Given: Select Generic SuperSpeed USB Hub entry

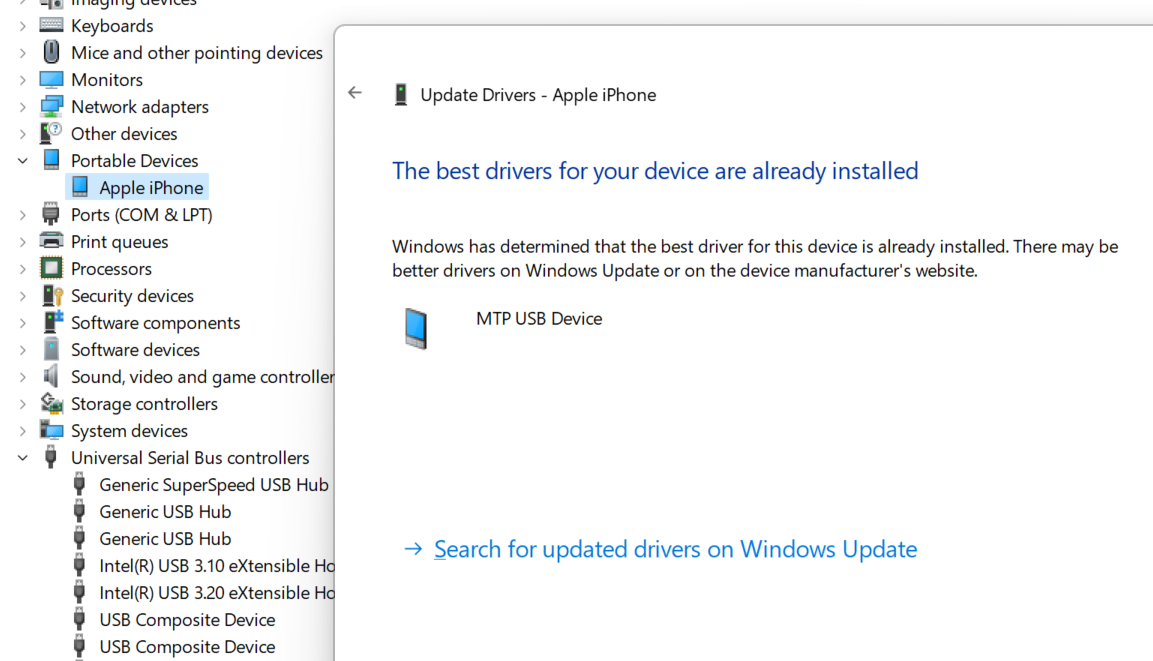Looking at the screenshot, I should coord(214,485).
